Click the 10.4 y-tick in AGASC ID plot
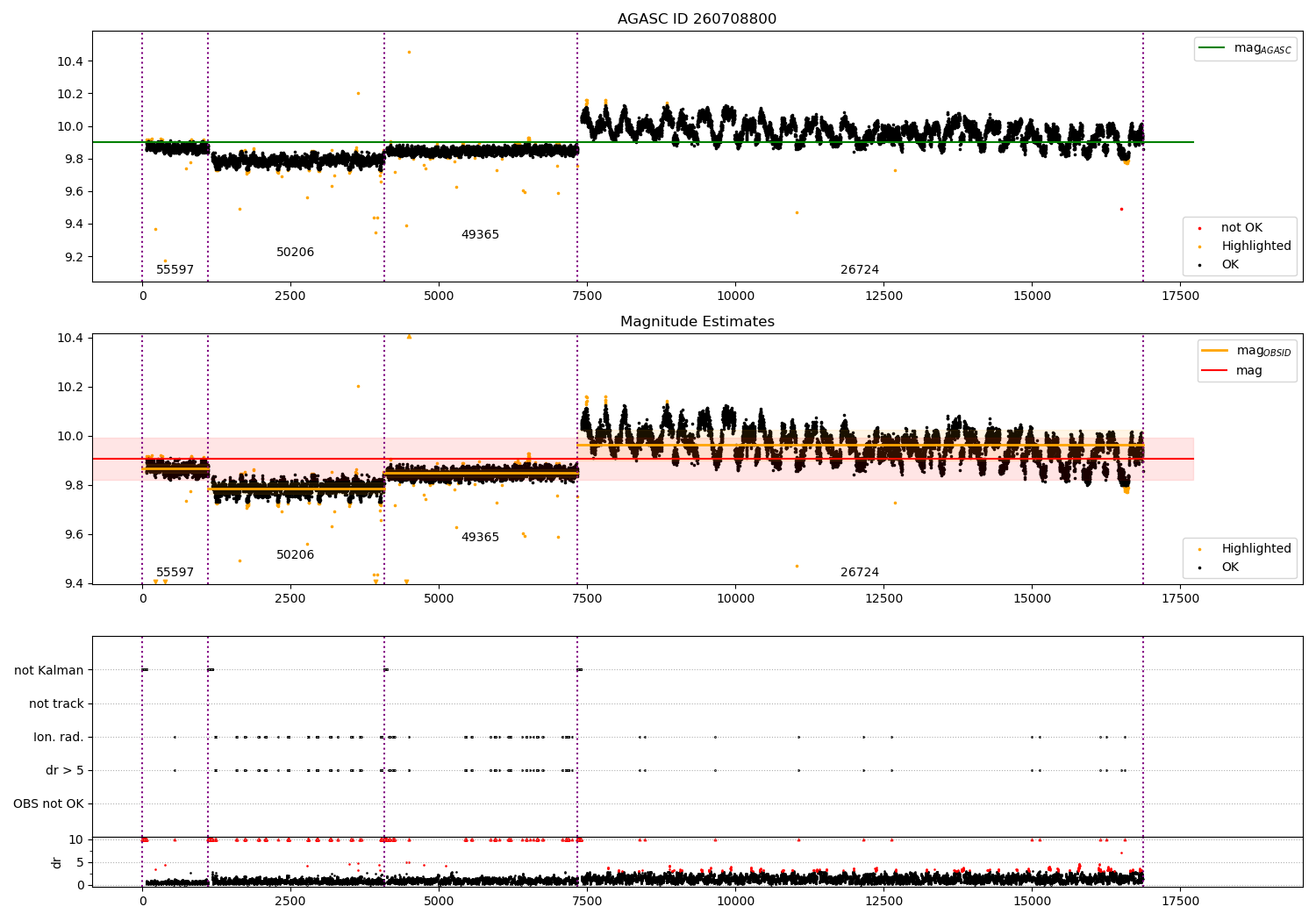 (68, 61)
